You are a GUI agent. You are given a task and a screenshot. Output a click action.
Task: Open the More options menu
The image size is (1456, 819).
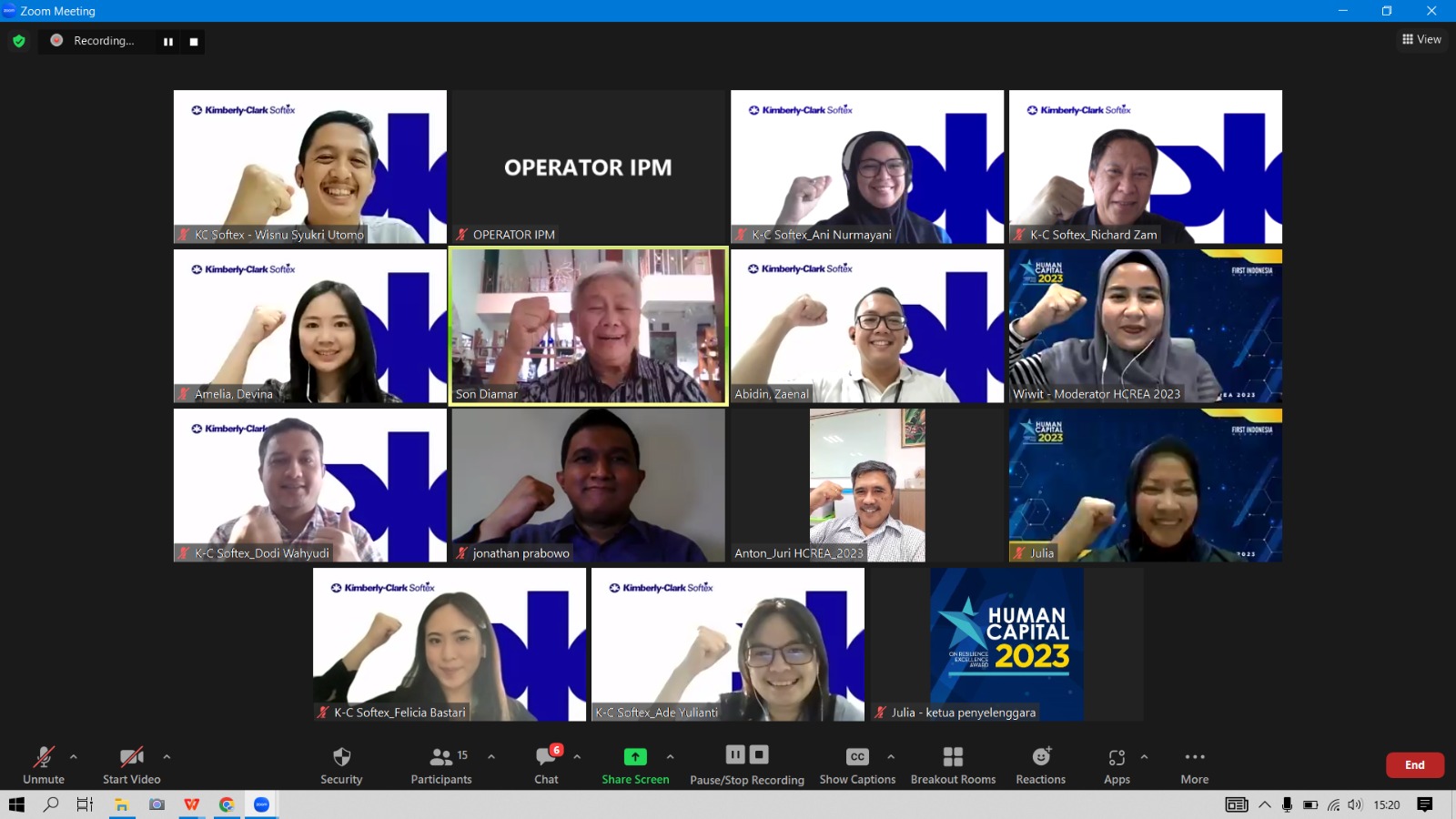click(1195, 757)
